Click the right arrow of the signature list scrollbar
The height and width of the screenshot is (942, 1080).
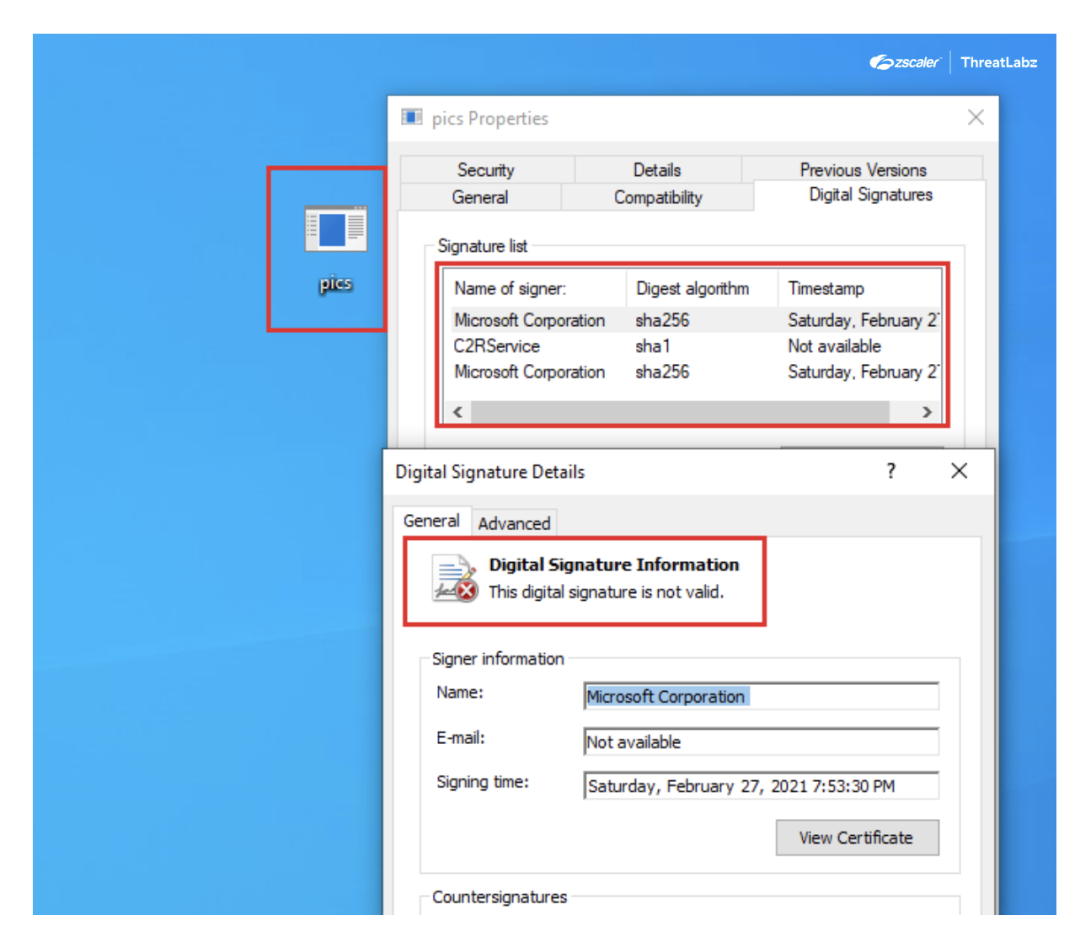click(925, 411)
